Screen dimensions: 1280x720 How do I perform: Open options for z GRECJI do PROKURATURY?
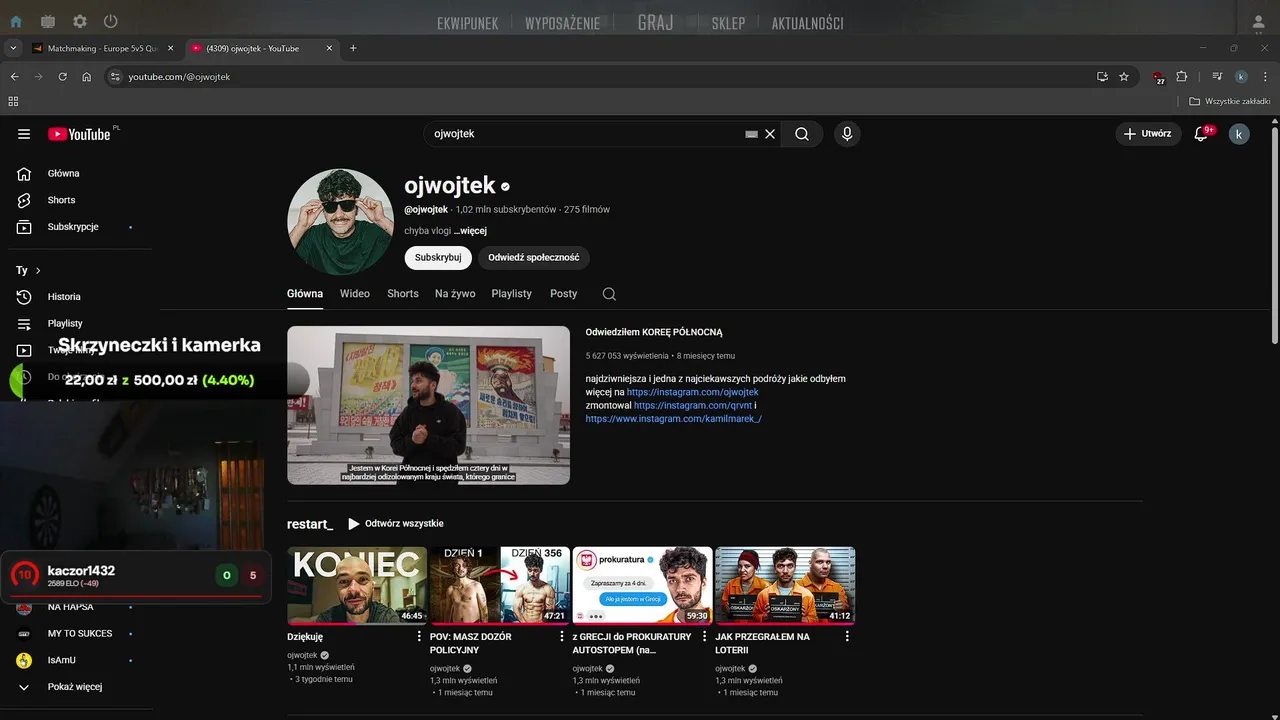704,637
